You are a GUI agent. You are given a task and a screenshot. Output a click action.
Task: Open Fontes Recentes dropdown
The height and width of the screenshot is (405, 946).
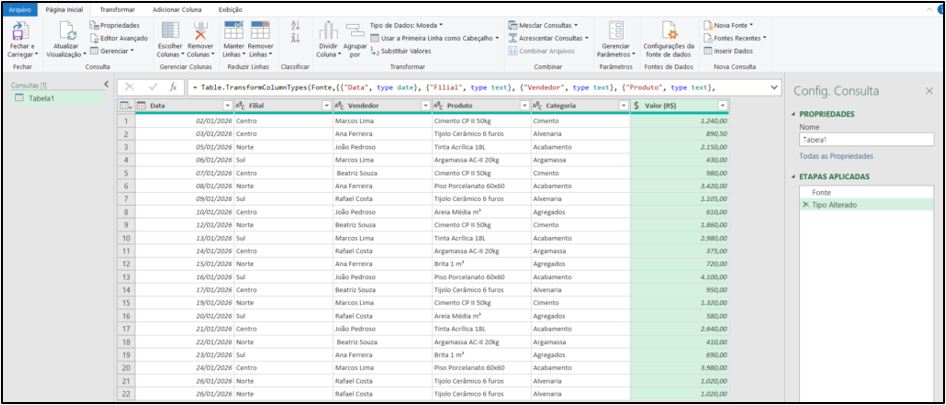pos(735,38)
